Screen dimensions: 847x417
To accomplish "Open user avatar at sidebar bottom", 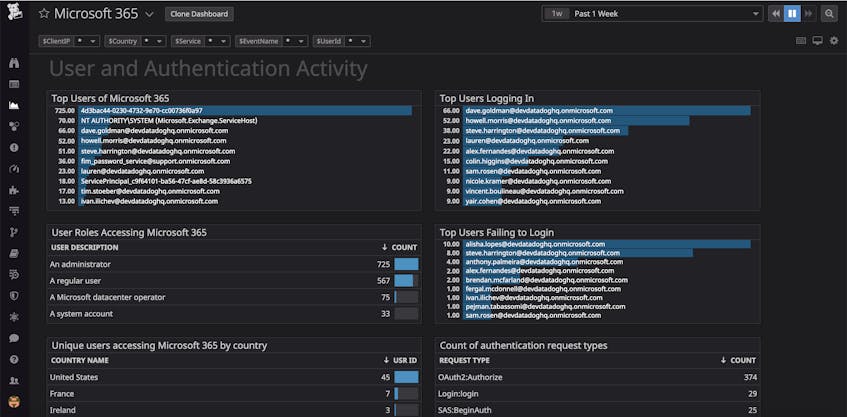I will pyautogui.click(x=15, y=402).
